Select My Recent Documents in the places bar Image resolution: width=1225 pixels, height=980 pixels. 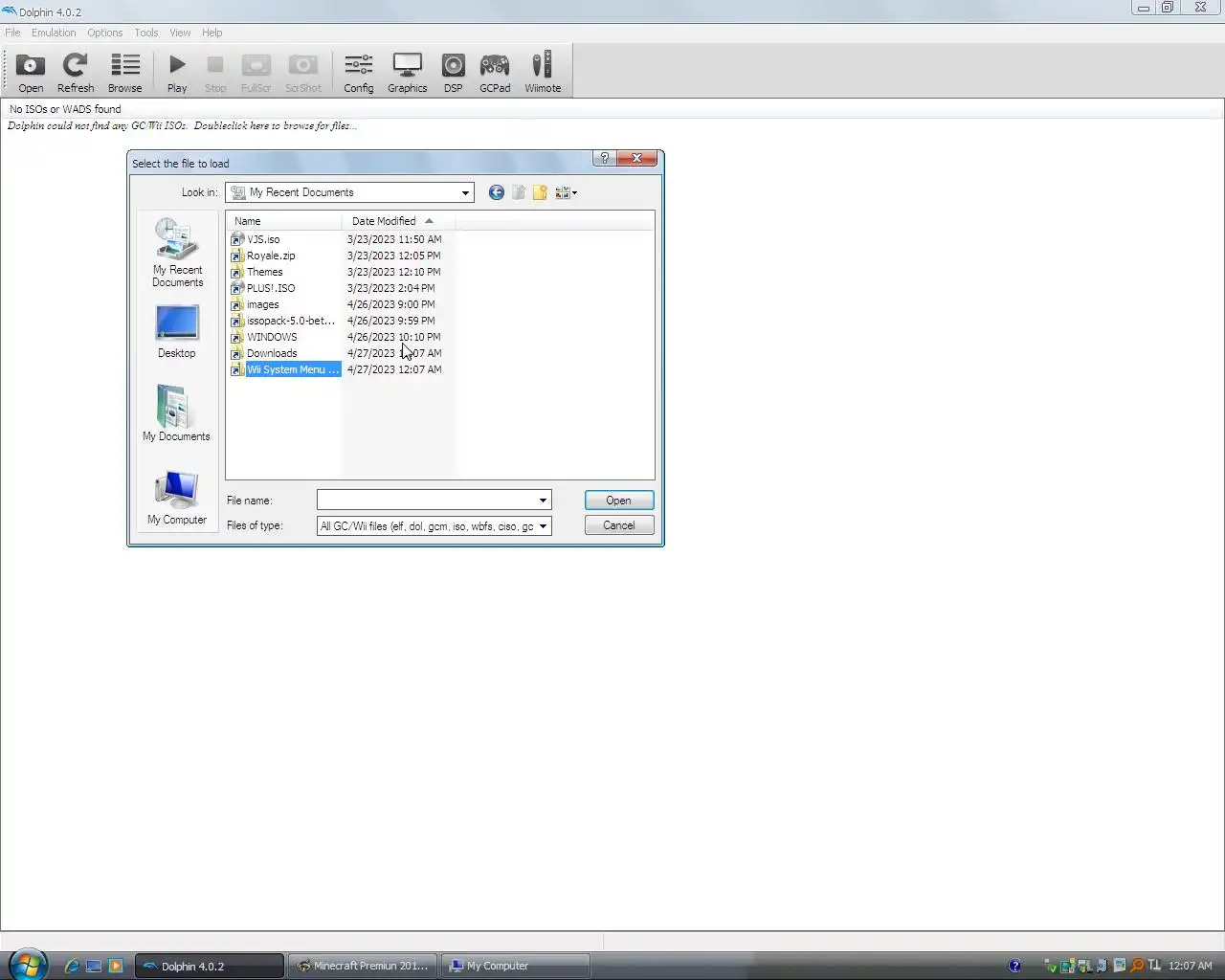click(177, 252)
